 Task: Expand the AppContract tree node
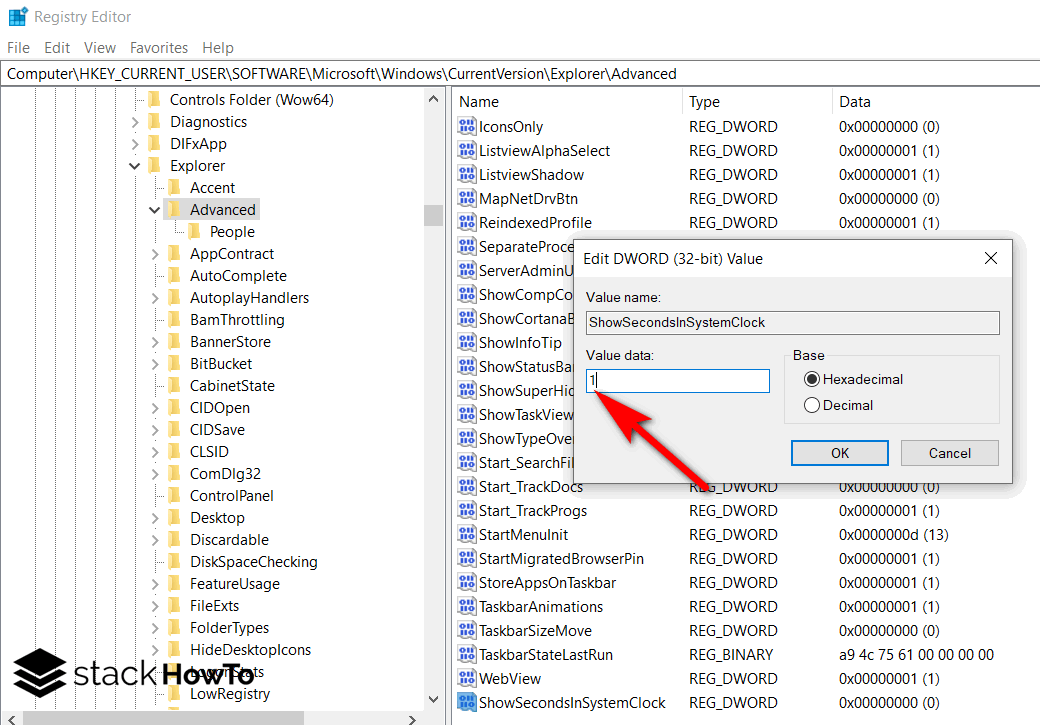154,253
